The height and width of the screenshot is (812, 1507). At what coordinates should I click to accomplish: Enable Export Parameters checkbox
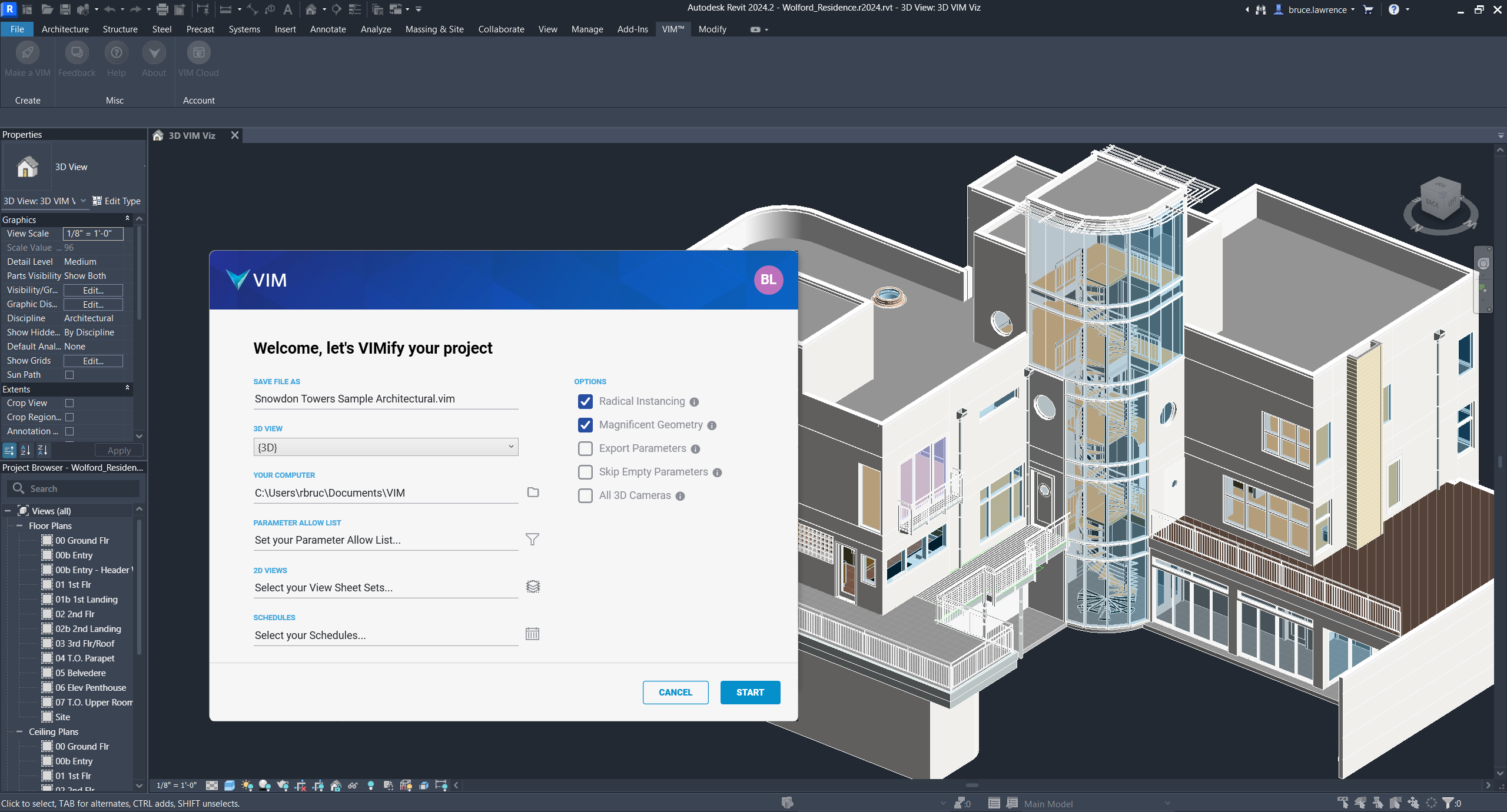pyautogui.click(x=585, y=448)
